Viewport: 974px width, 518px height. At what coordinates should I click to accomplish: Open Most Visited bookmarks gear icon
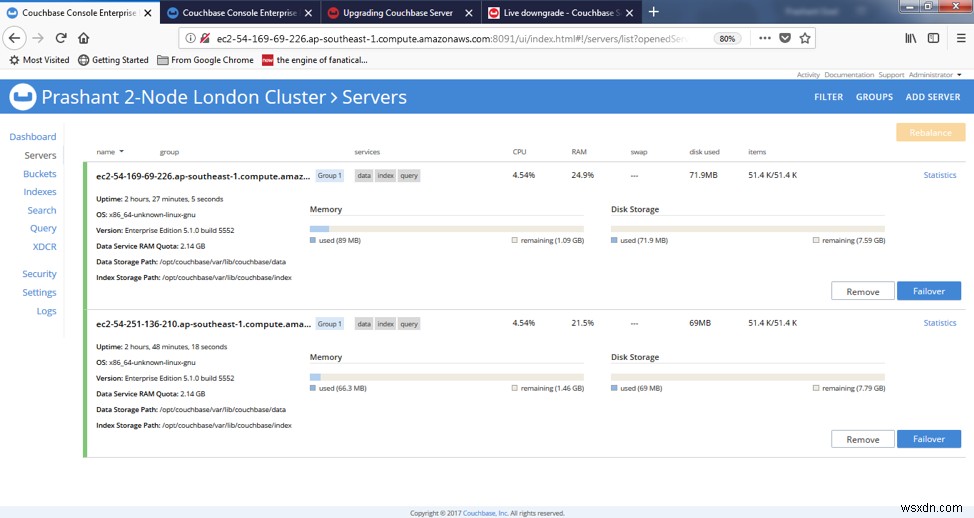(14, 60)
